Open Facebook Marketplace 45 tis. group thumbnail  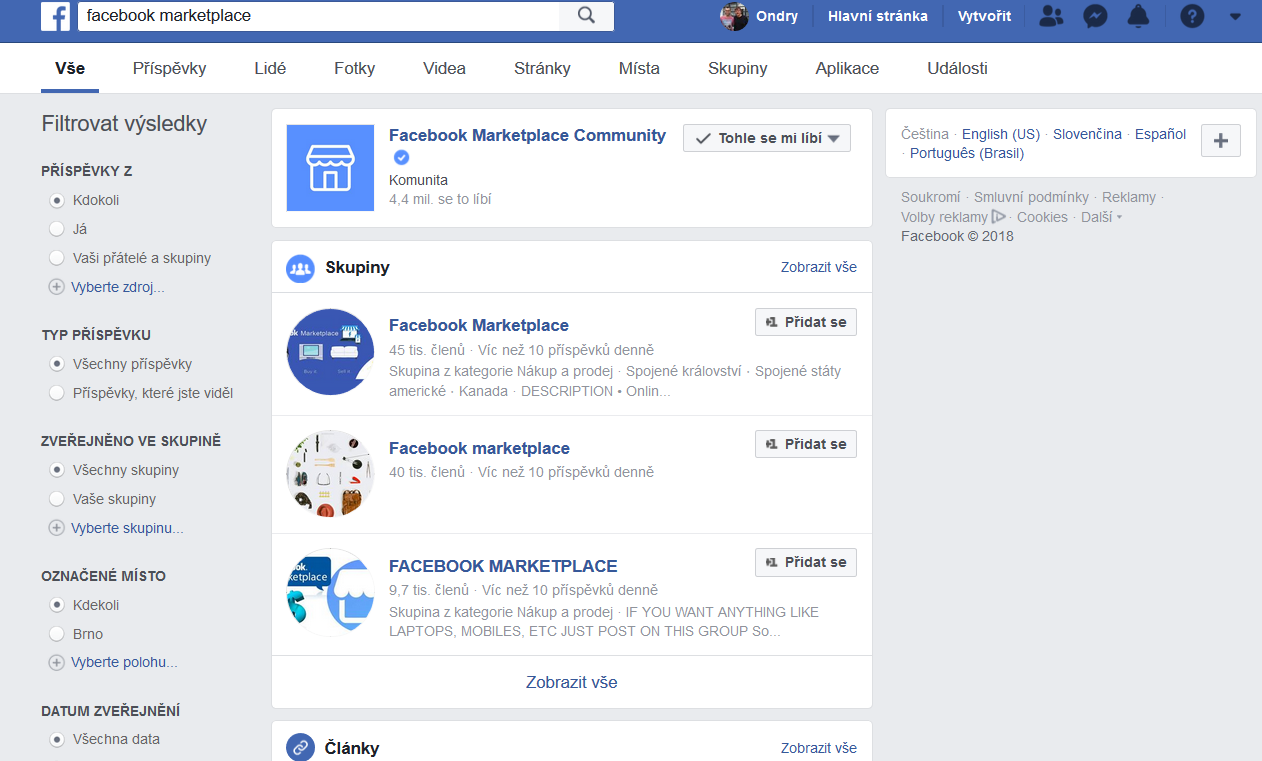pyautogui.click(x=330, y=351)
